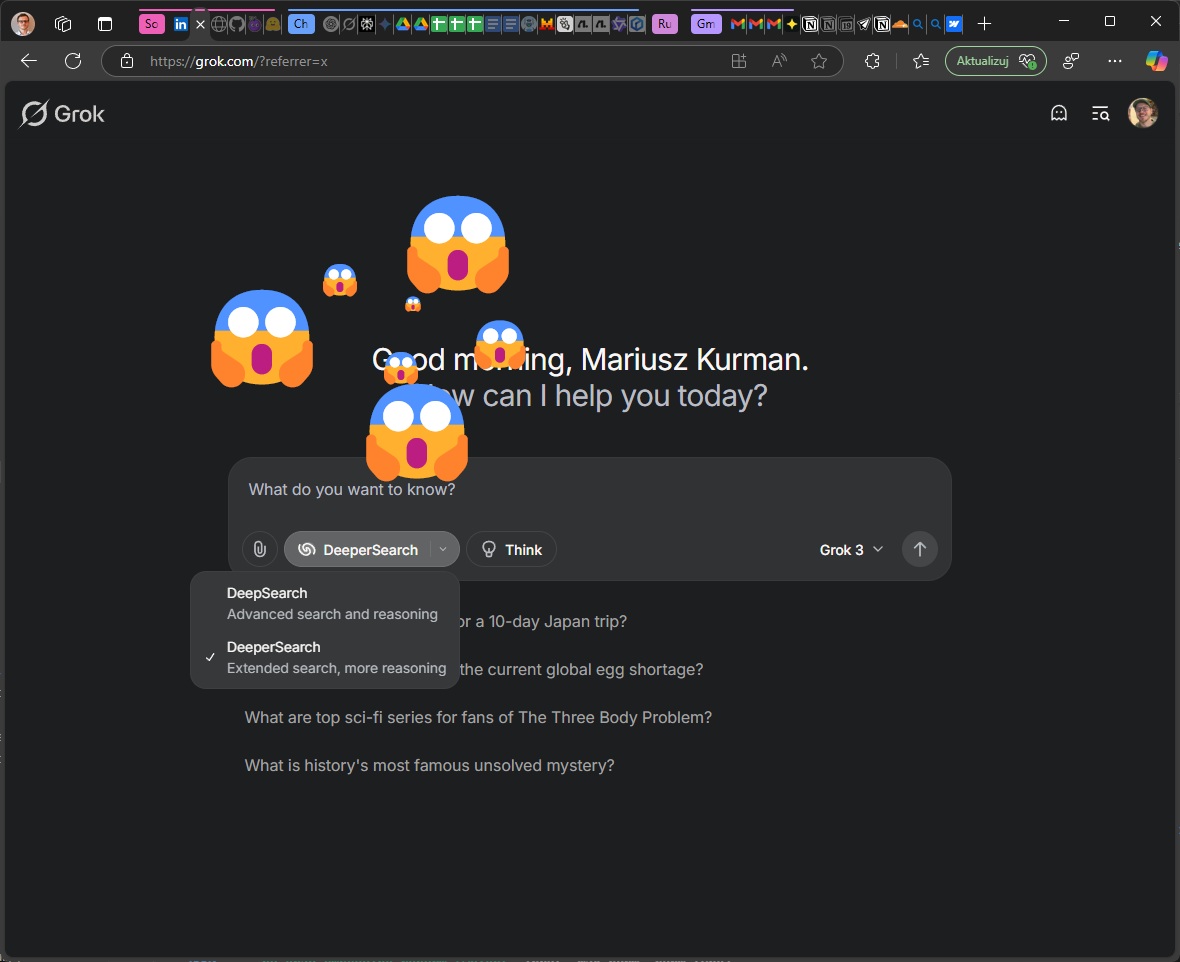Toggle the DeeperSearch mode button

357,549
